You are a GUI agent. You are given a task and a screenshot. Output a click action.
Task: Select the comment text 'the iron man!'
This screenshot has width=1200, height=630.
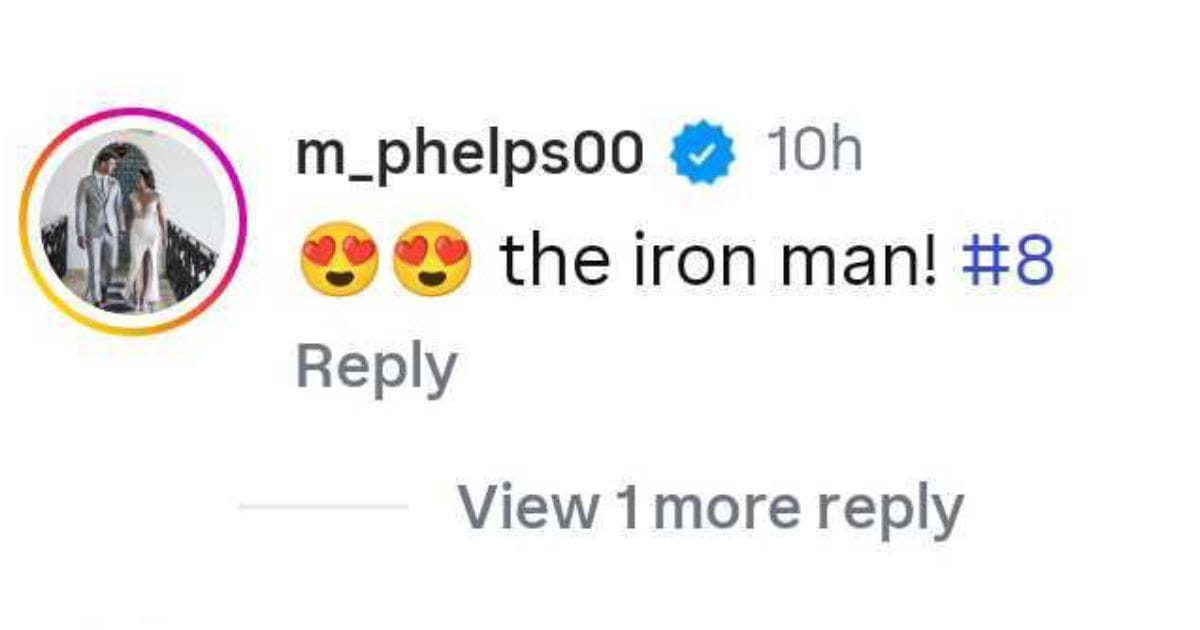[720, 257]
